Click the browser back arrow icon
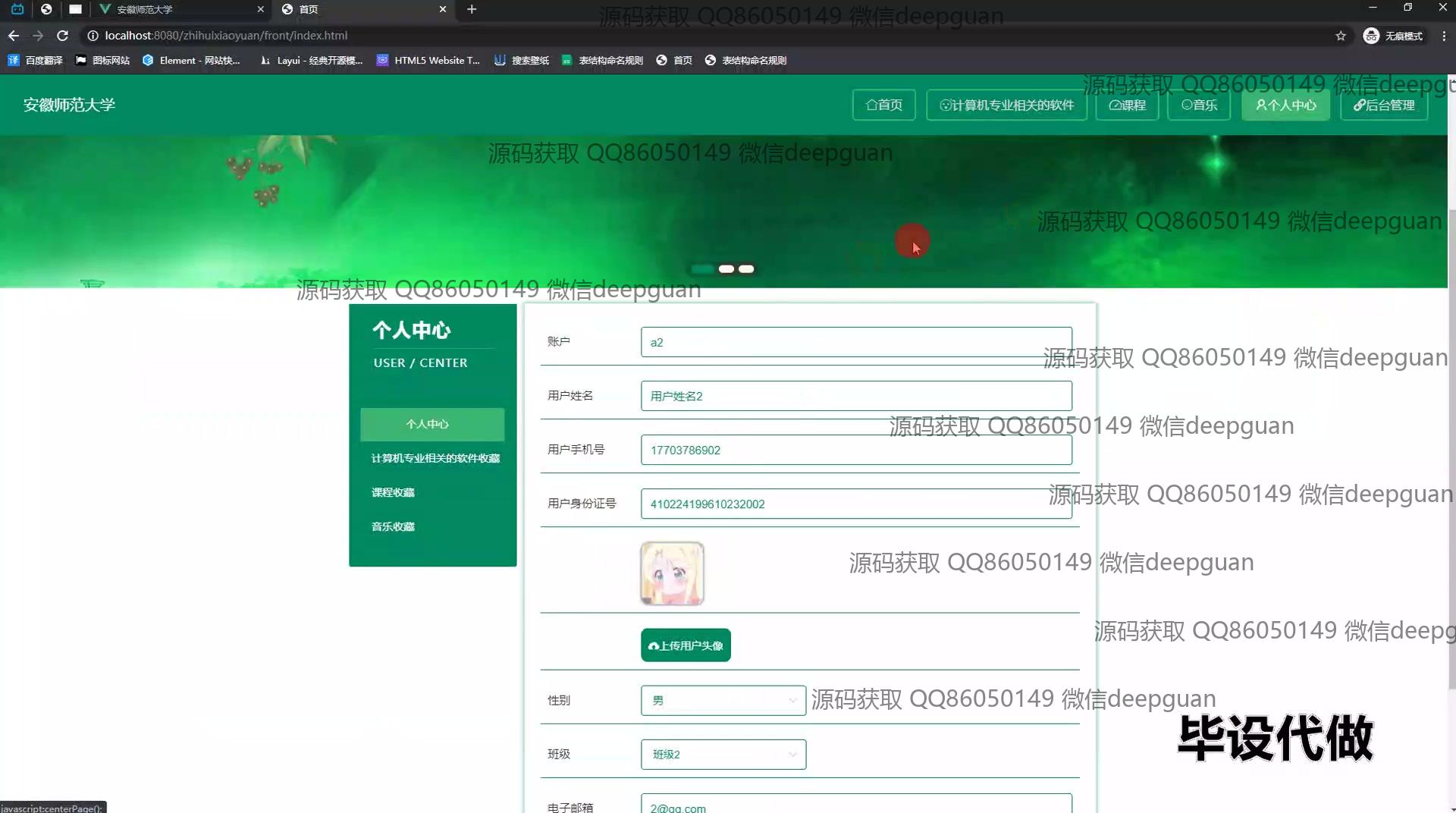The image size is (1456, 813). [14, 36]
